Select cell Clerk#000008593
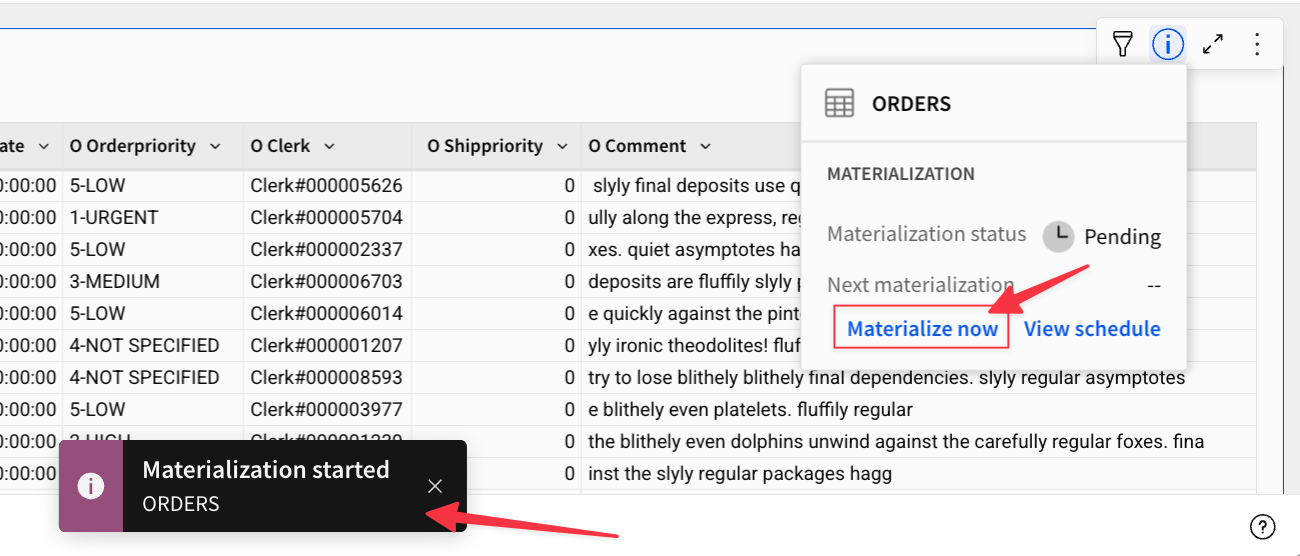Screen dimensions: 1300x556 [328, 378]
